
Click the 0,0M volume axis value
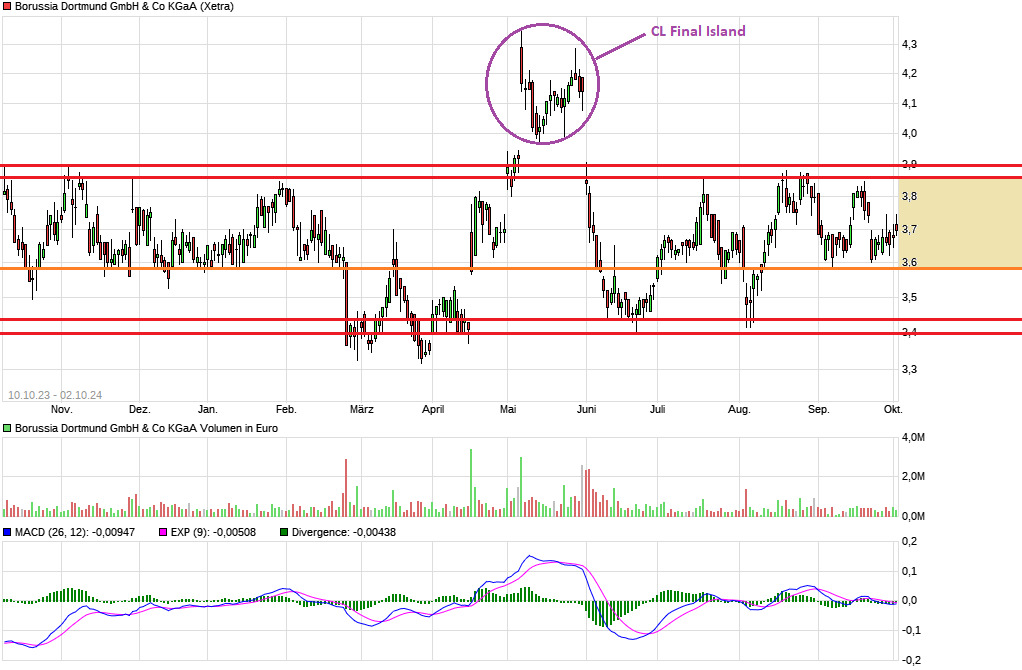click(x=913, y=516)
